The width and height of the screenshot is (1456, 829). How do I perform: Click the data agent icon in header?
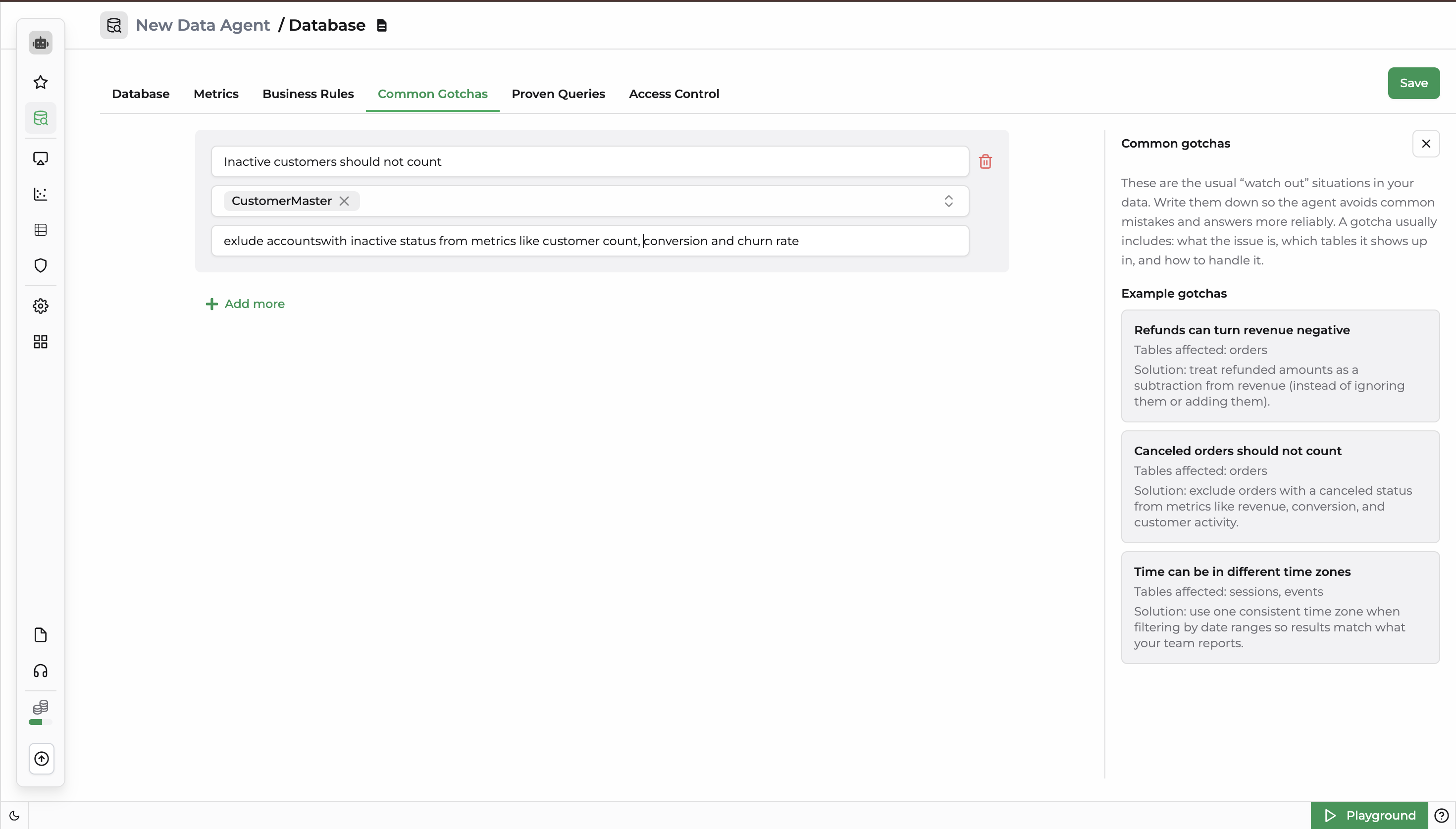tap(114, 26)
